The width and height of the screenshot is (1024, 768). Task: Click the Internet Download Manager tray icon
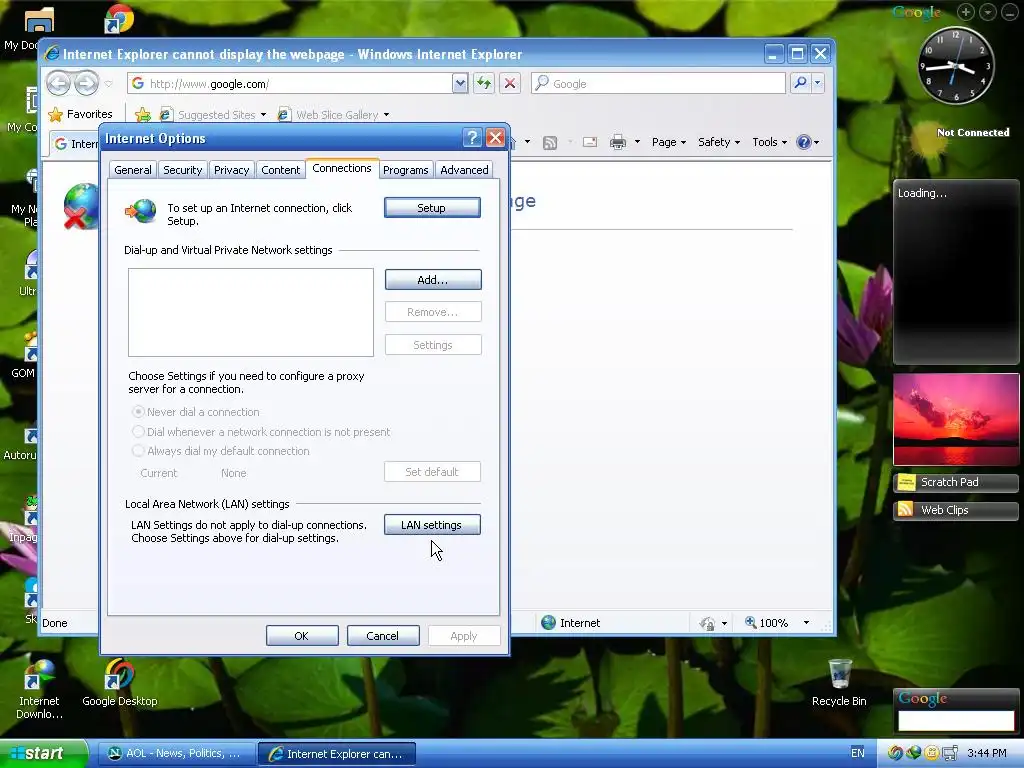[914, 753]
